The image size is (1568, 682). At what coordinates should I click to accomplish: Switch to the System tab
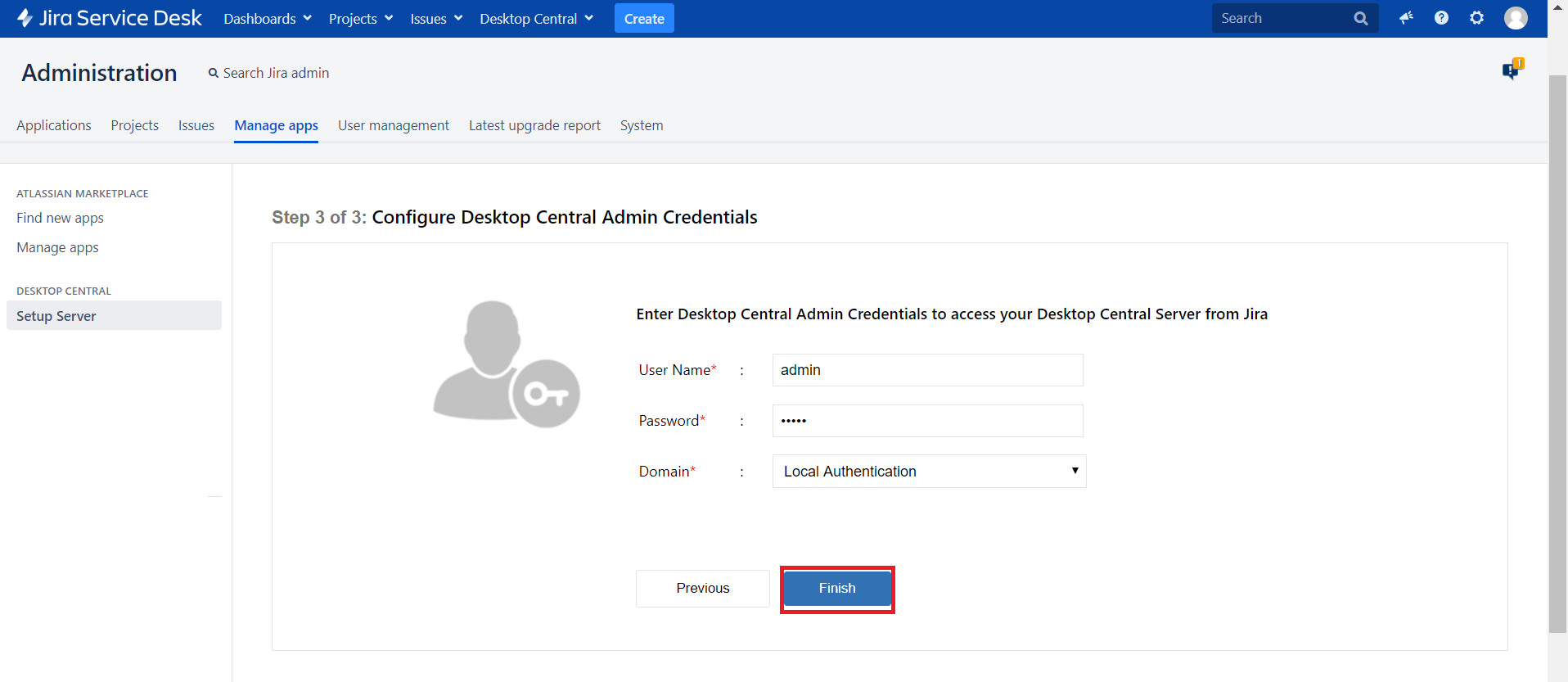point(642,125)
